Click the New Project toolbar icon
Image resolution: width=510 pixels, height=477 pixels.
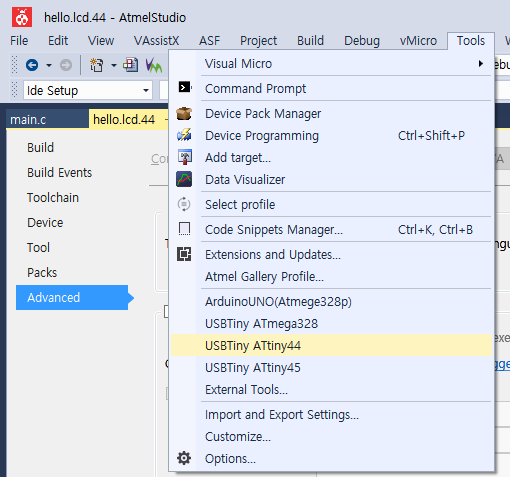tap(96, 65)
